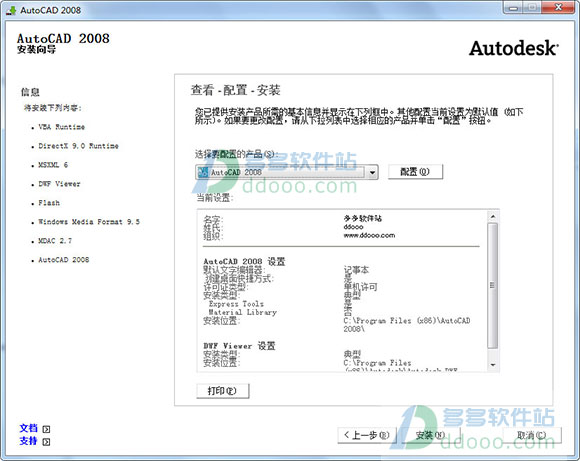This screenshot has height=461, width=580.
Task: Cancel setup with 取消(C) button
Action: 532,435
